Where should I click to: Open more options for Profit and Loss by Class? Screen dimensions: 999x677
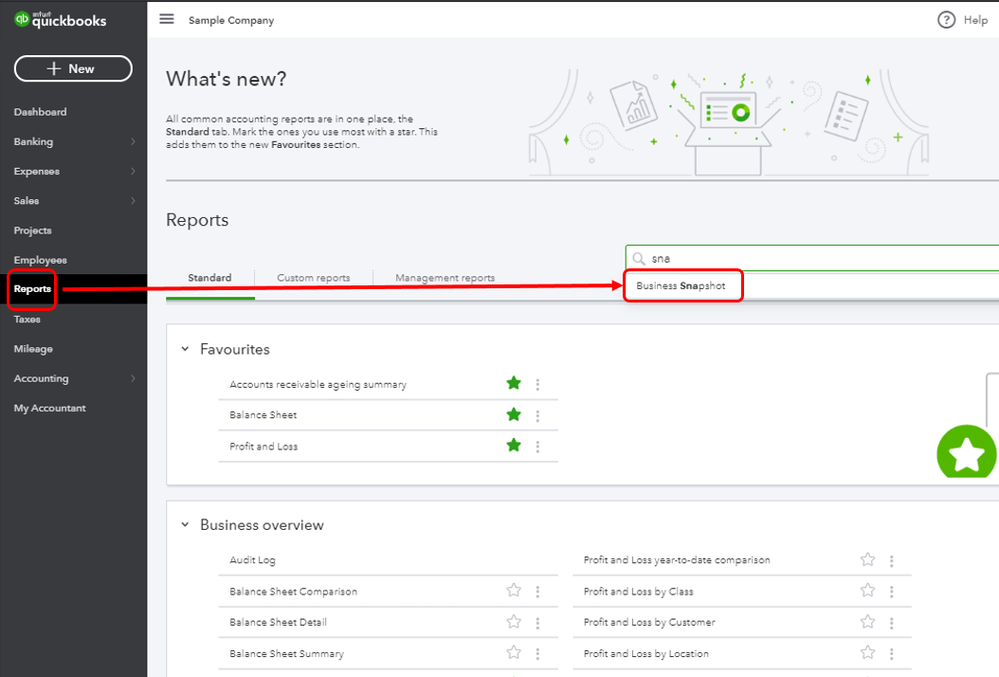point(892,591)
